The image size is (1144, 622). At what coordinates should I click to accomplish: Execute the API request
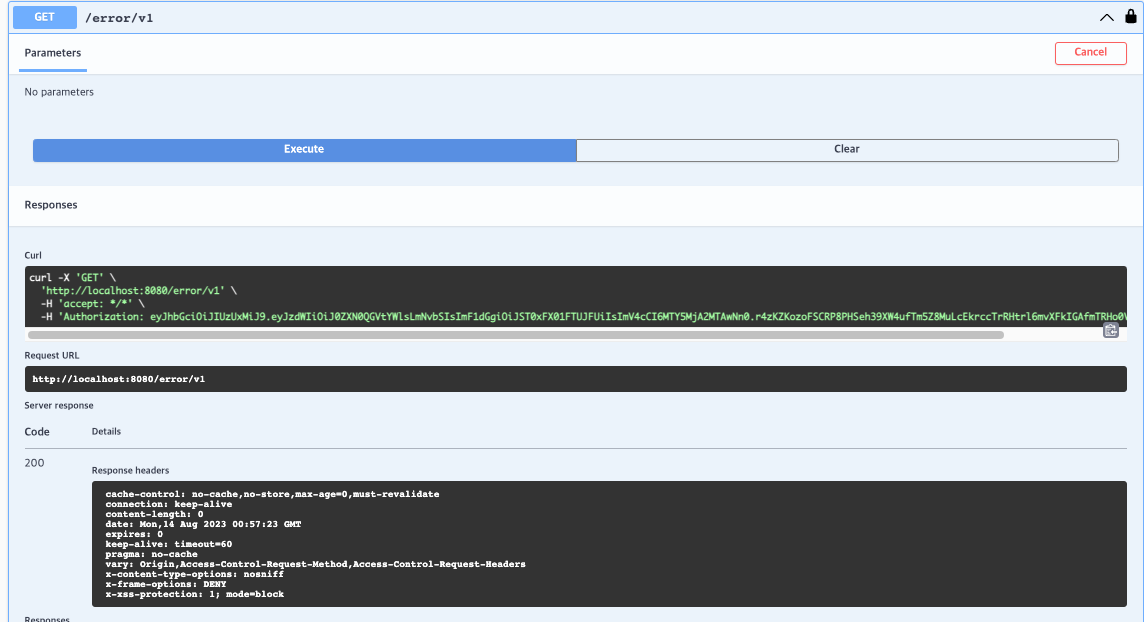304,149
